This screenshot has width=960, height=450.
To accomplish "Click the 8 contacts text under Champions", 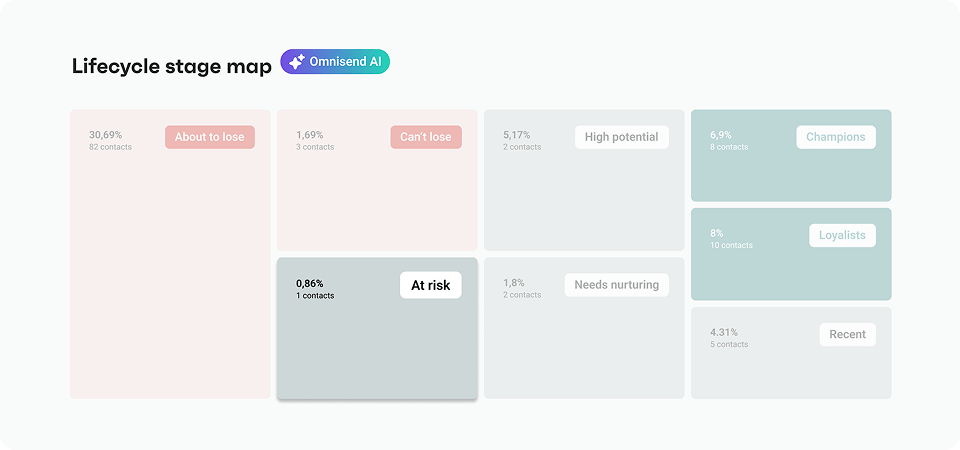I will coord(729,148).
